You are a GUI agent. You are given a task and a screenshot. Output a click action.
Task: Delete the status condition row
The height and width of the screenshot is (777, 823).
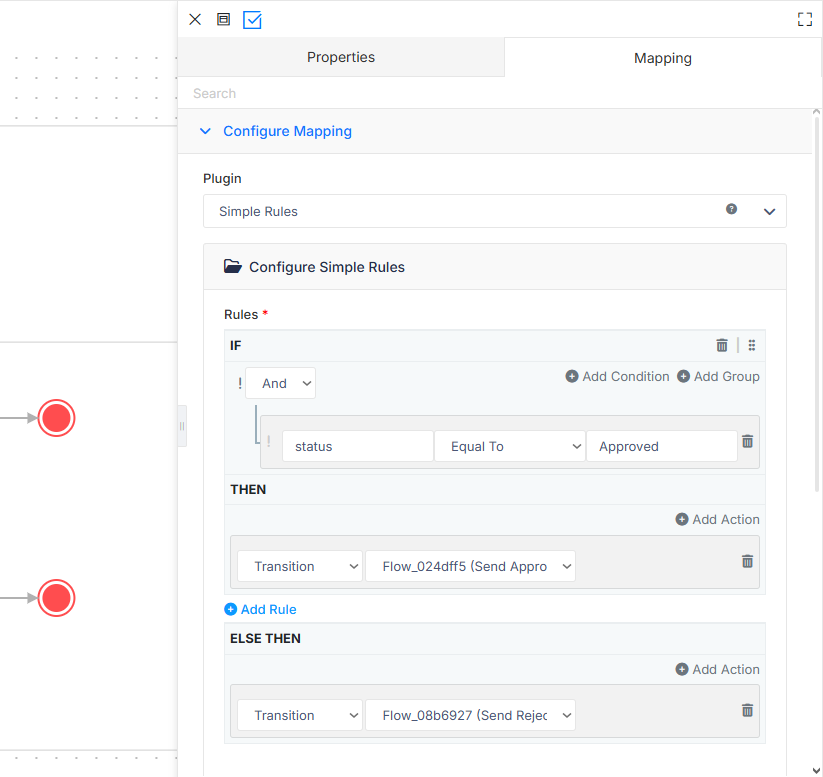[747, 442]
